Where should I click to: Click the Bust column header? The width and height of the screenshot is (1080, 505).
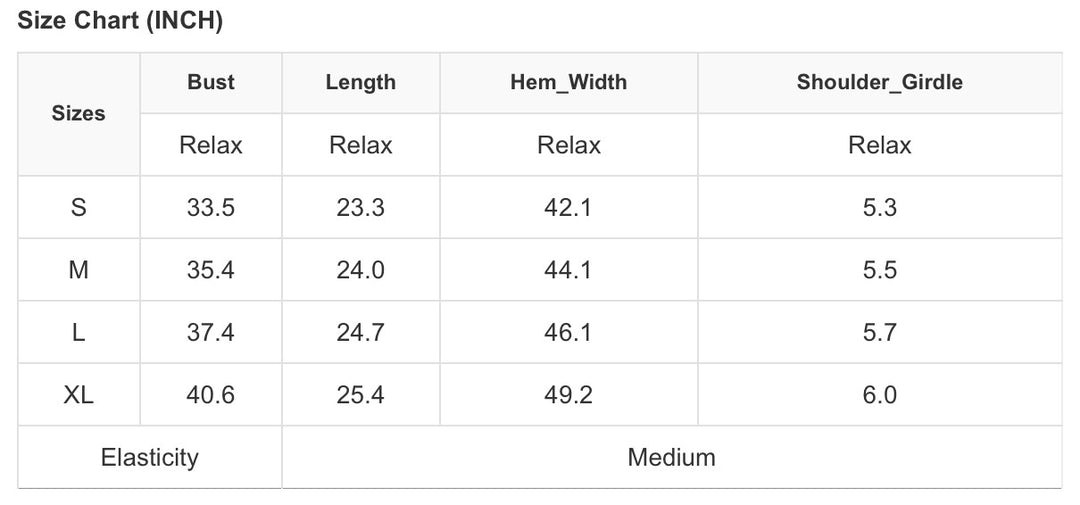click(x=211, y=82)
